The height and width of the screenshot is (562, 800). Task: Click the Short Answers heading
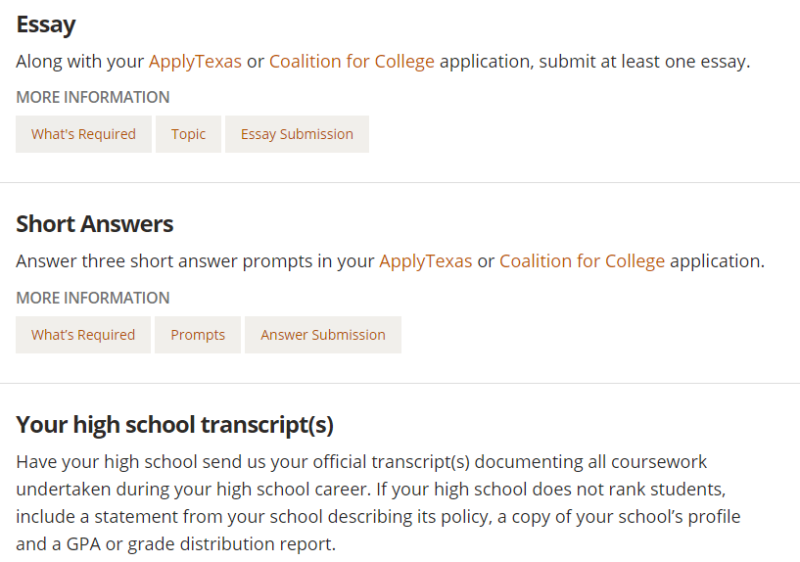(95, 224)
